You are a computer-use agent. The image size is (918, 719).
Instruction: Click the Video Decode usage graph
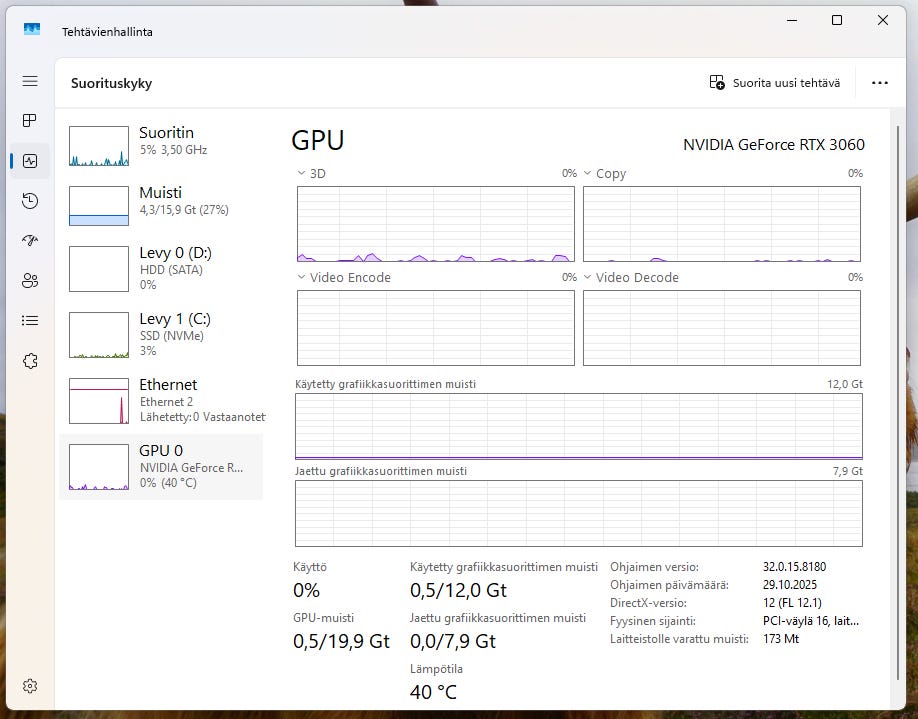722,328
